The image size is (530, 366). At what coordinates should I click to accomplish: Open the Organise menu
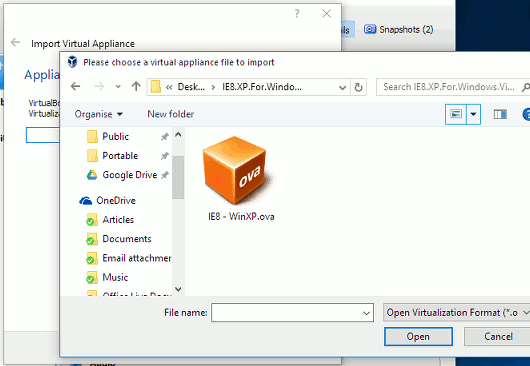[98, 114]
